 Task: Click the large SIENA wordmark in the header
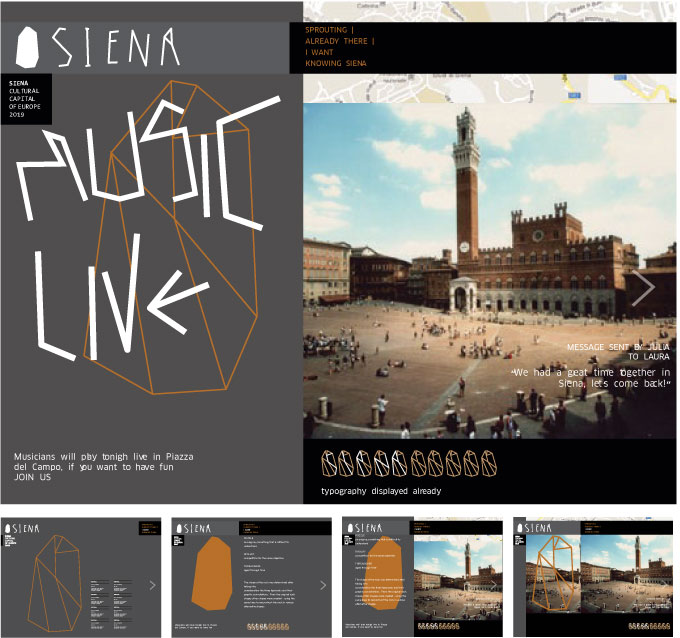coord(116,47)
